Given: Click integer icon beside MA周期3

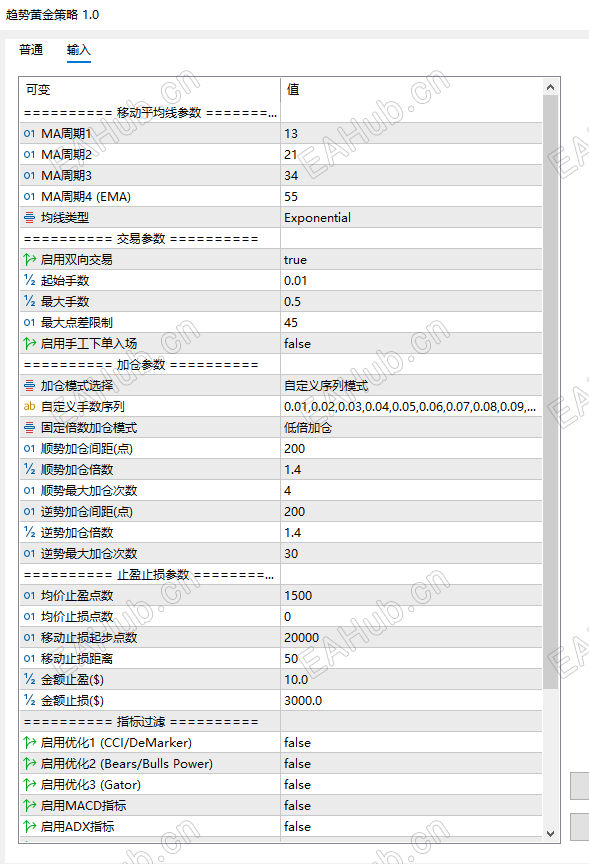Looking at the screenshot, I should pyautogui.click(x=29, y=175).
